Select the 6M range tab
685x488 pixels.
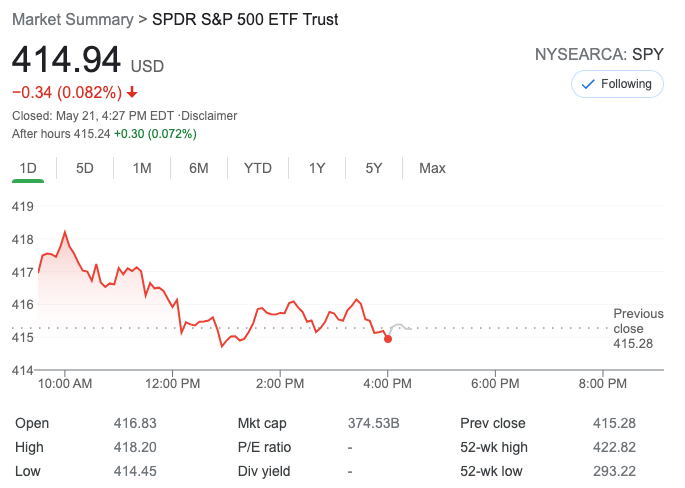[x=199, y=168]
